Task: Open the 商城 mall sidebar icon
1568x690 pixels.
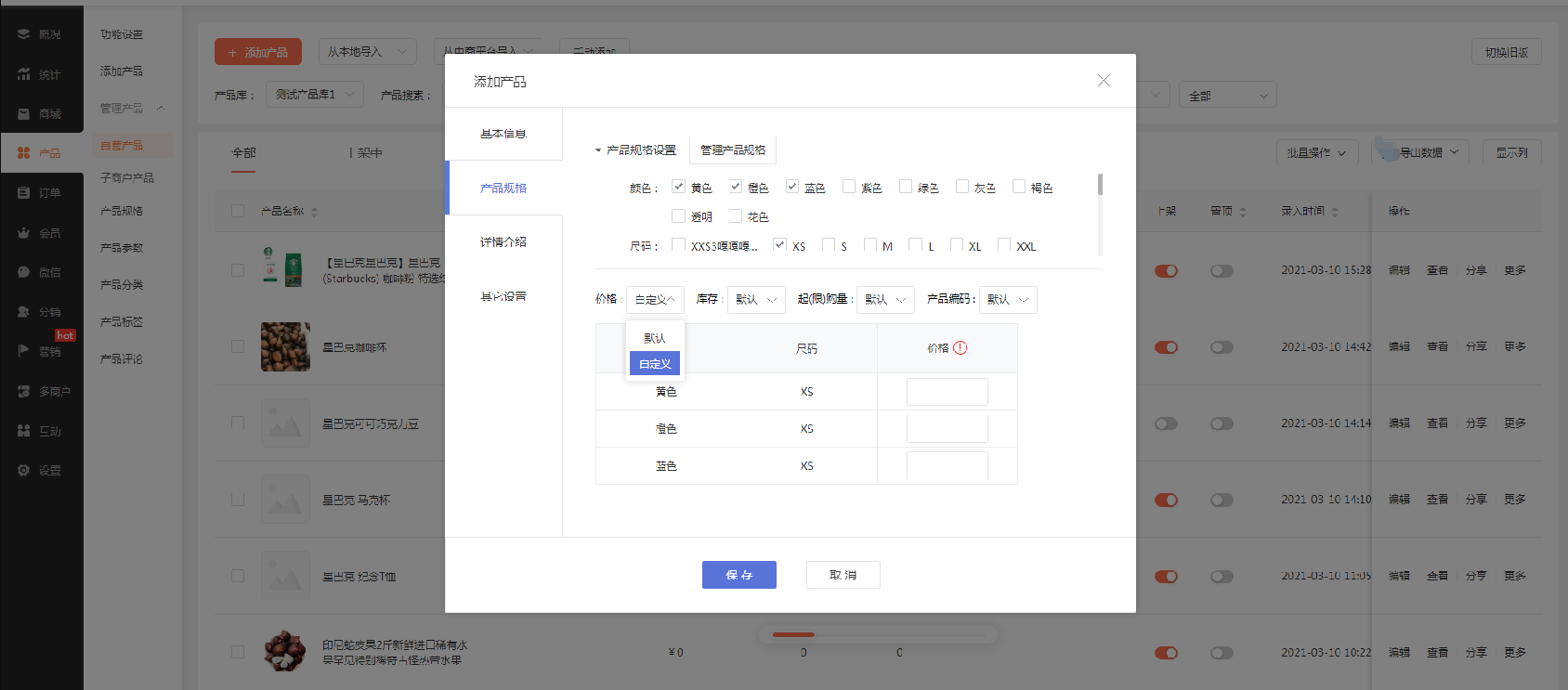Action: (x=23, y=113)
